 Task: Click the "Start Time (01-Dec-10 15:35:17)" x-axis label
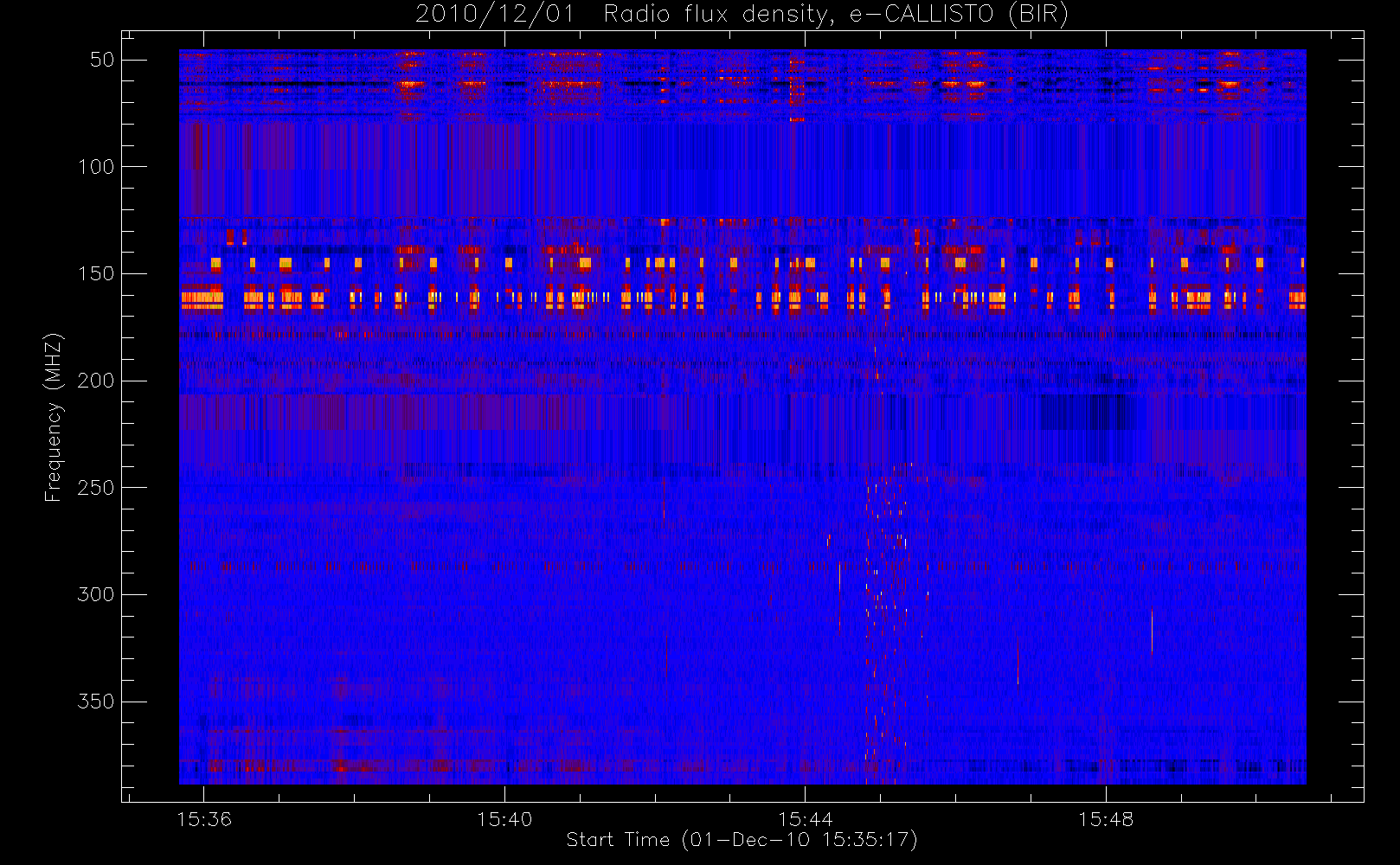[x=742, y=840]
